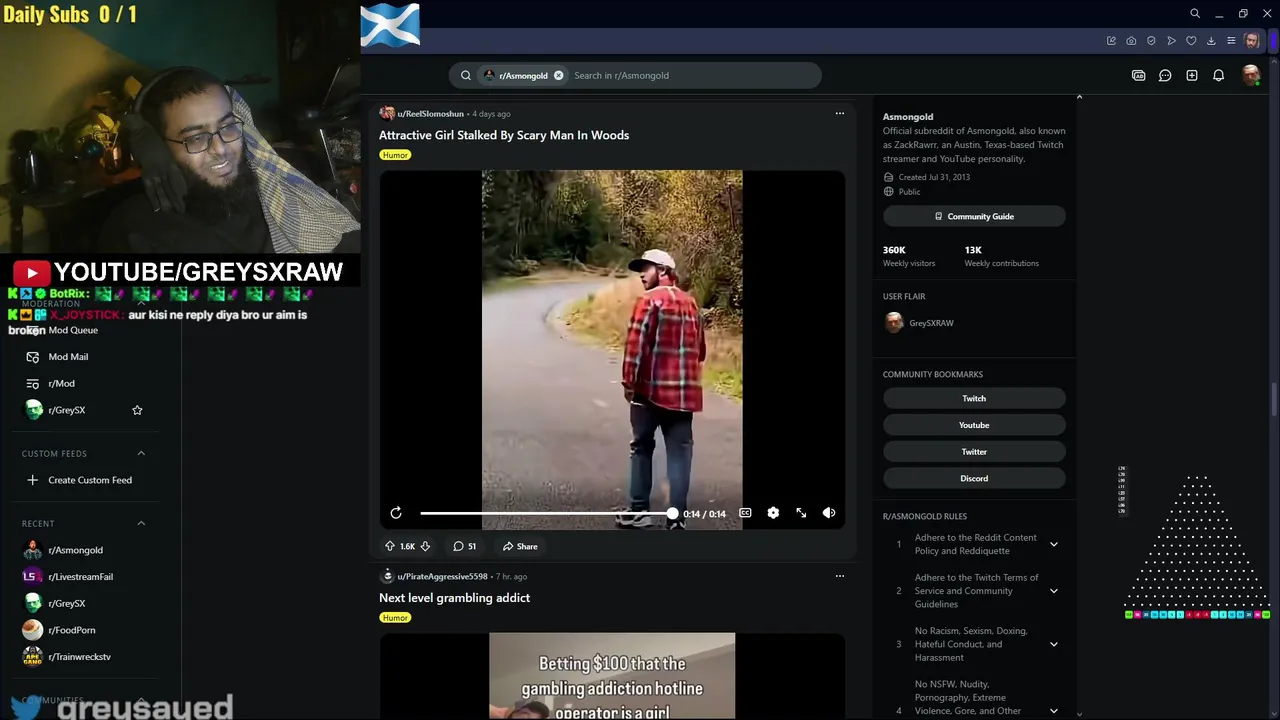
Task: Open the shield privacy protection icon
Action: pos(1151,41)
